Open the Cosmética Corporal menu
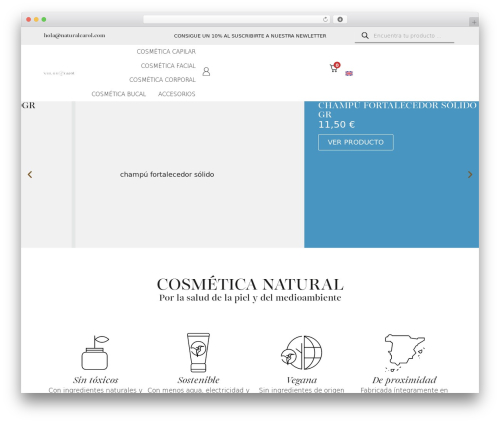 coord(162,80)
